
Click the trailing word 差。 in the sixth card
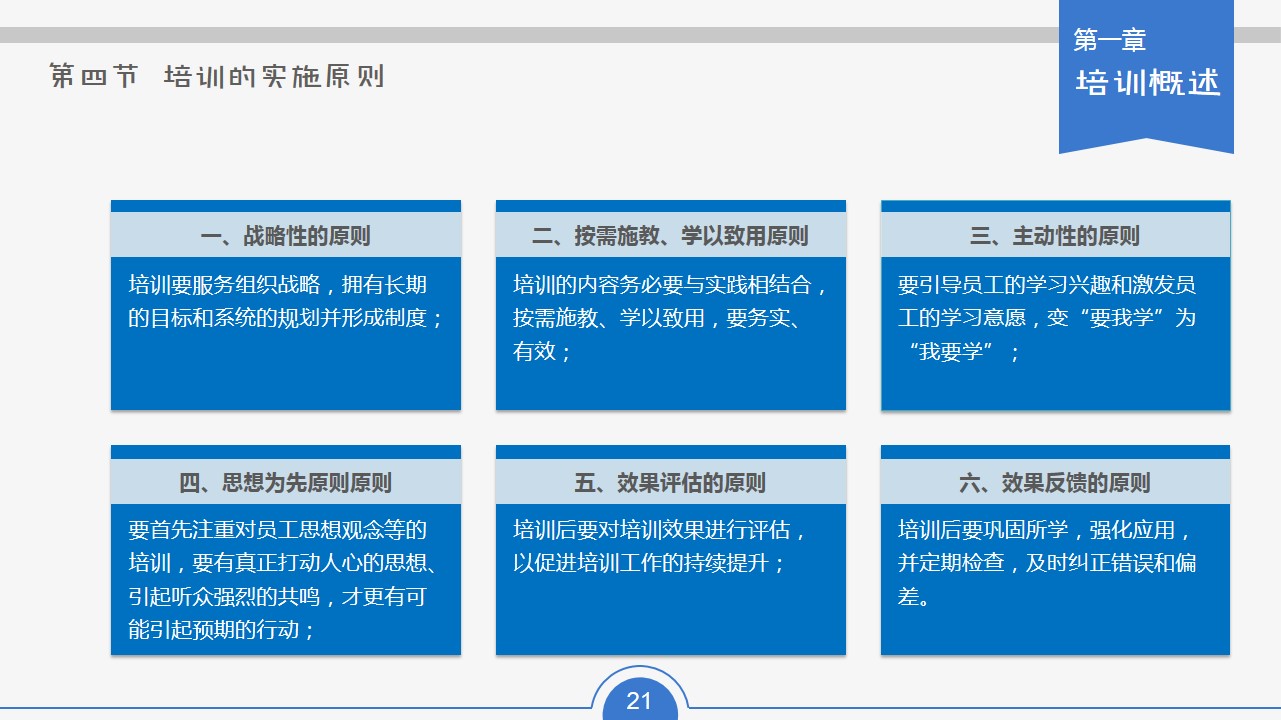(914, 598)
